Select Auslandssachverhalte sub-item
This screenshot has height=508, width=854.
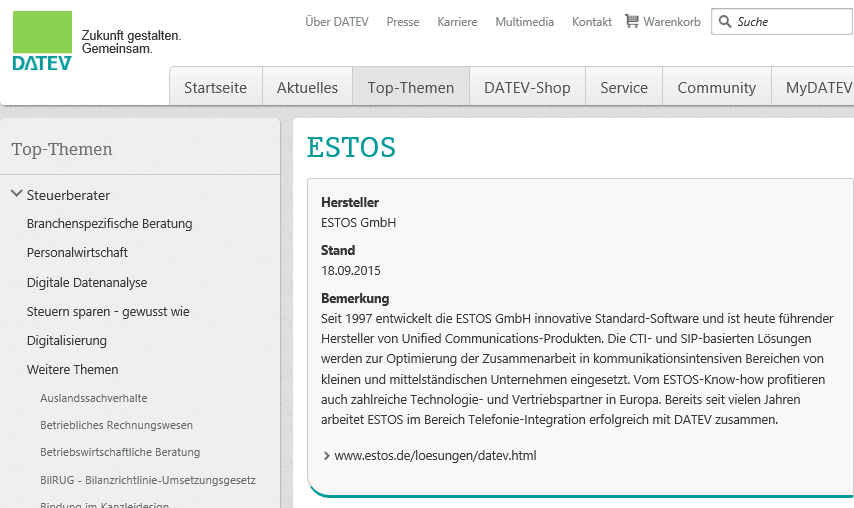[x=94, y=398]
